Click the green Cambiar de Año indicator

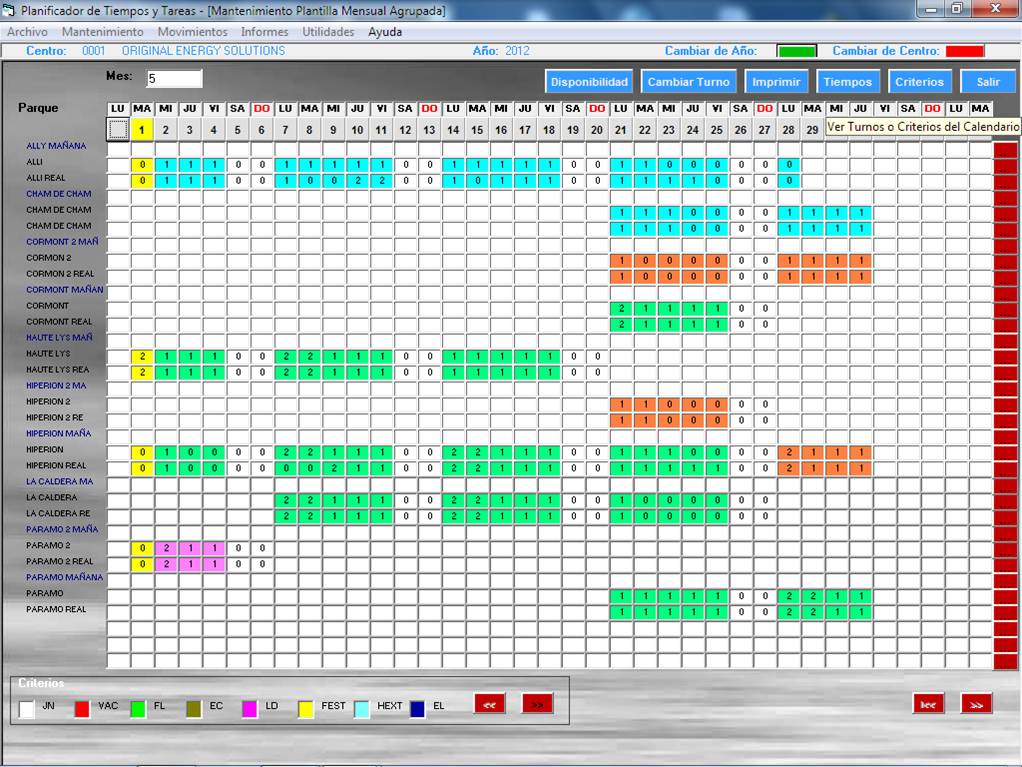click(796, 51)
